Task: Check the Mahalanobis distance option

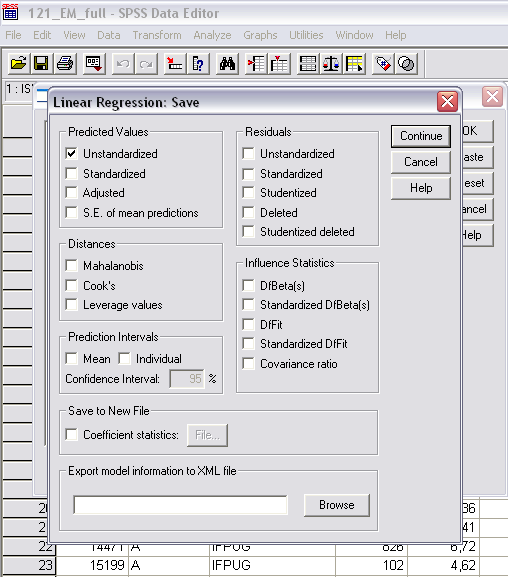Action: pos(71,265)
